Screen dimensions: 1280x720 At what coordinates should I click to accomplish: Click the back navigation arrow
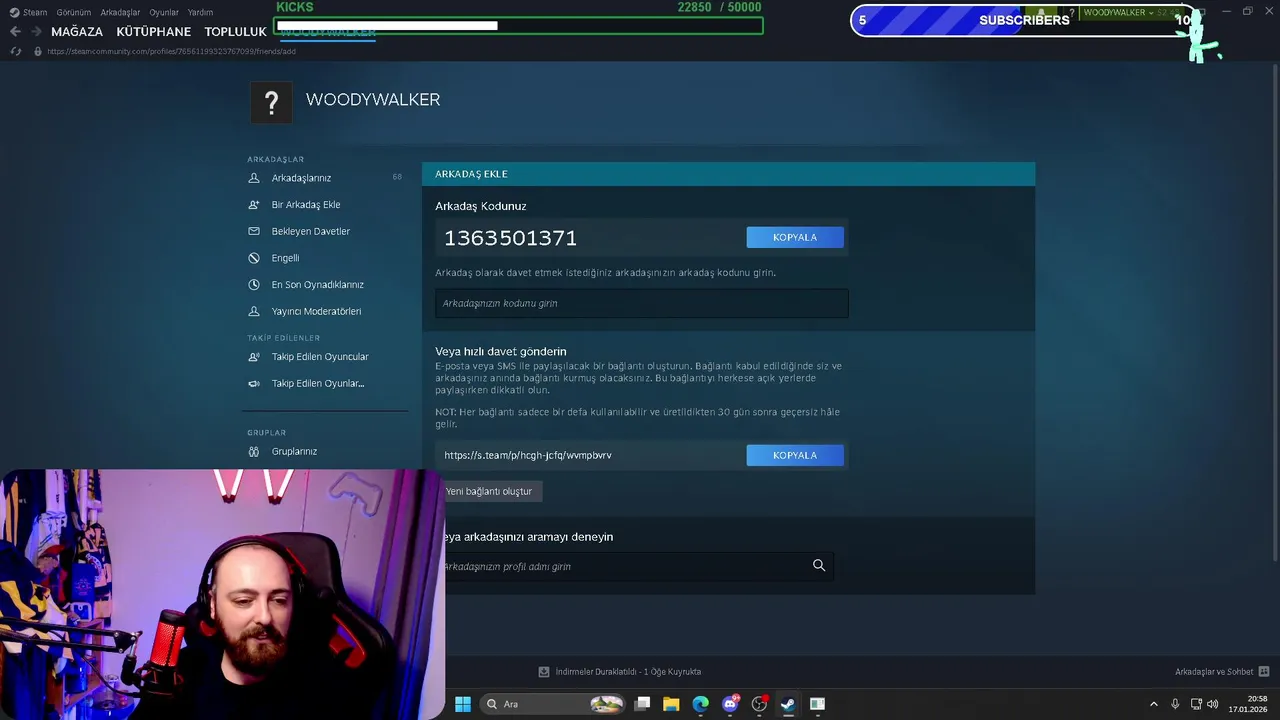[15, 31]
